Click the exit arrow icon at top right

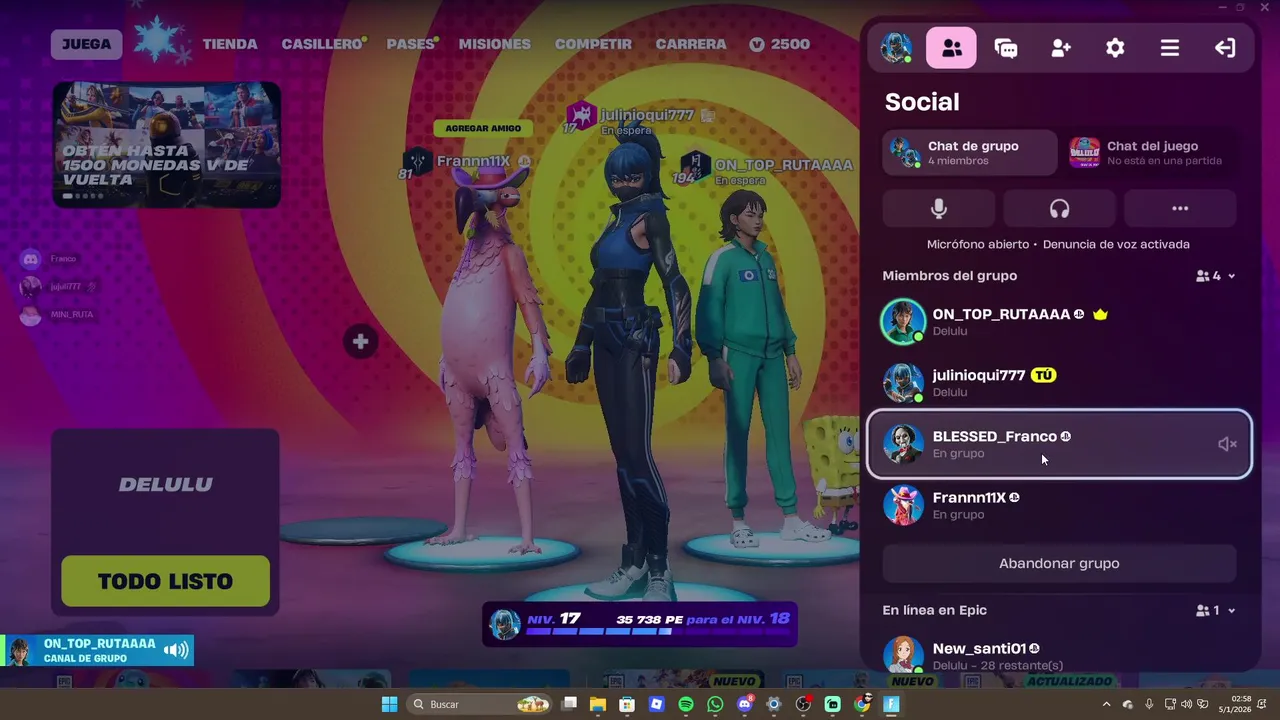[x=1224, y=48]
